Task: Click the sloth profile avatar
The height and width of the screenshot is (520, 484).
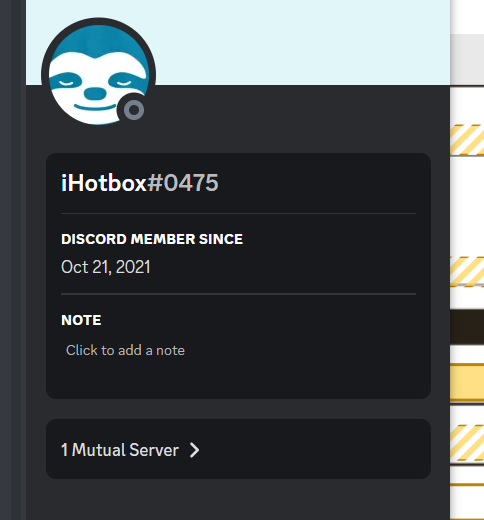Action: tap(98, 75)
